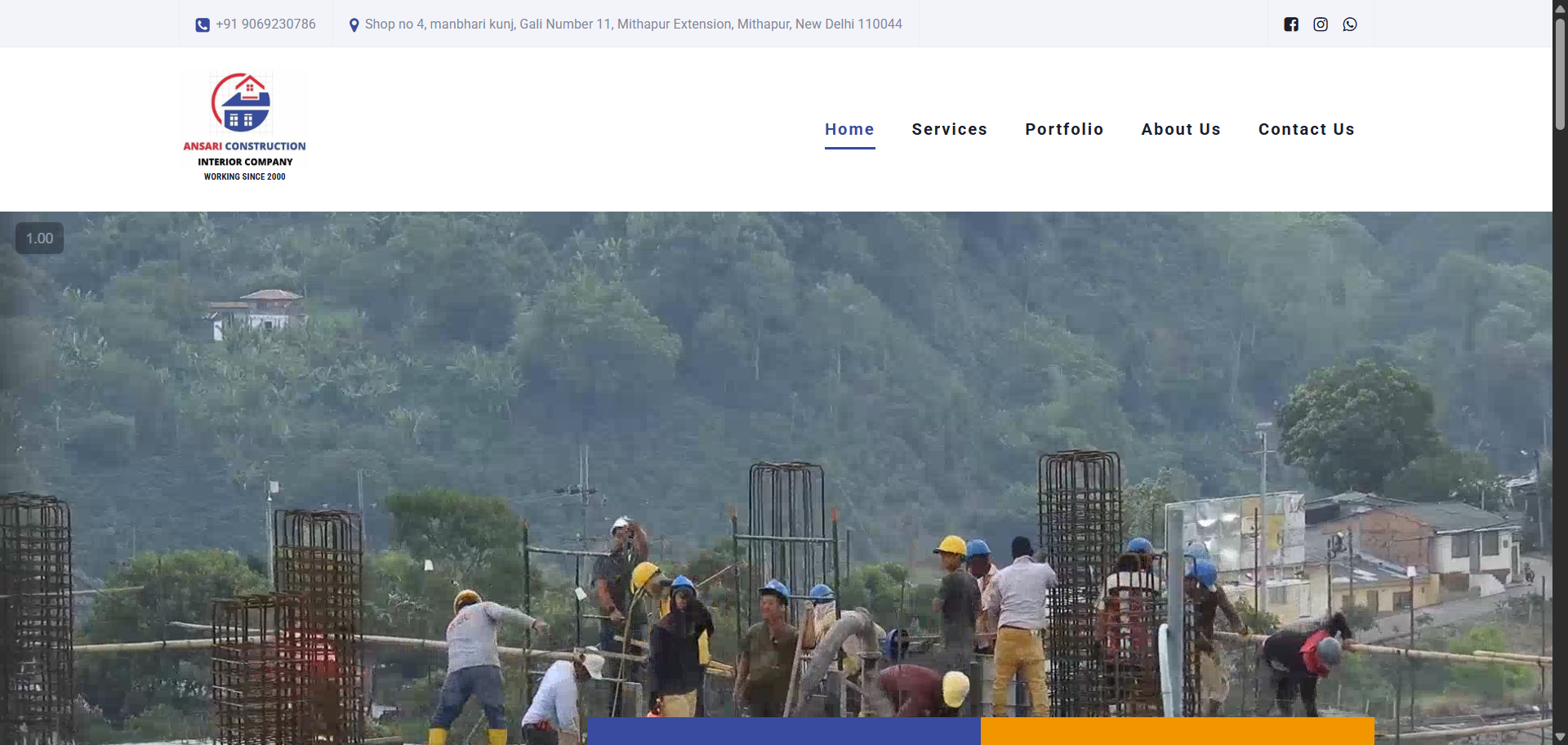Go to the Home menu item
This screenshot has width=1568, height=745.
(x=849, y=129)
